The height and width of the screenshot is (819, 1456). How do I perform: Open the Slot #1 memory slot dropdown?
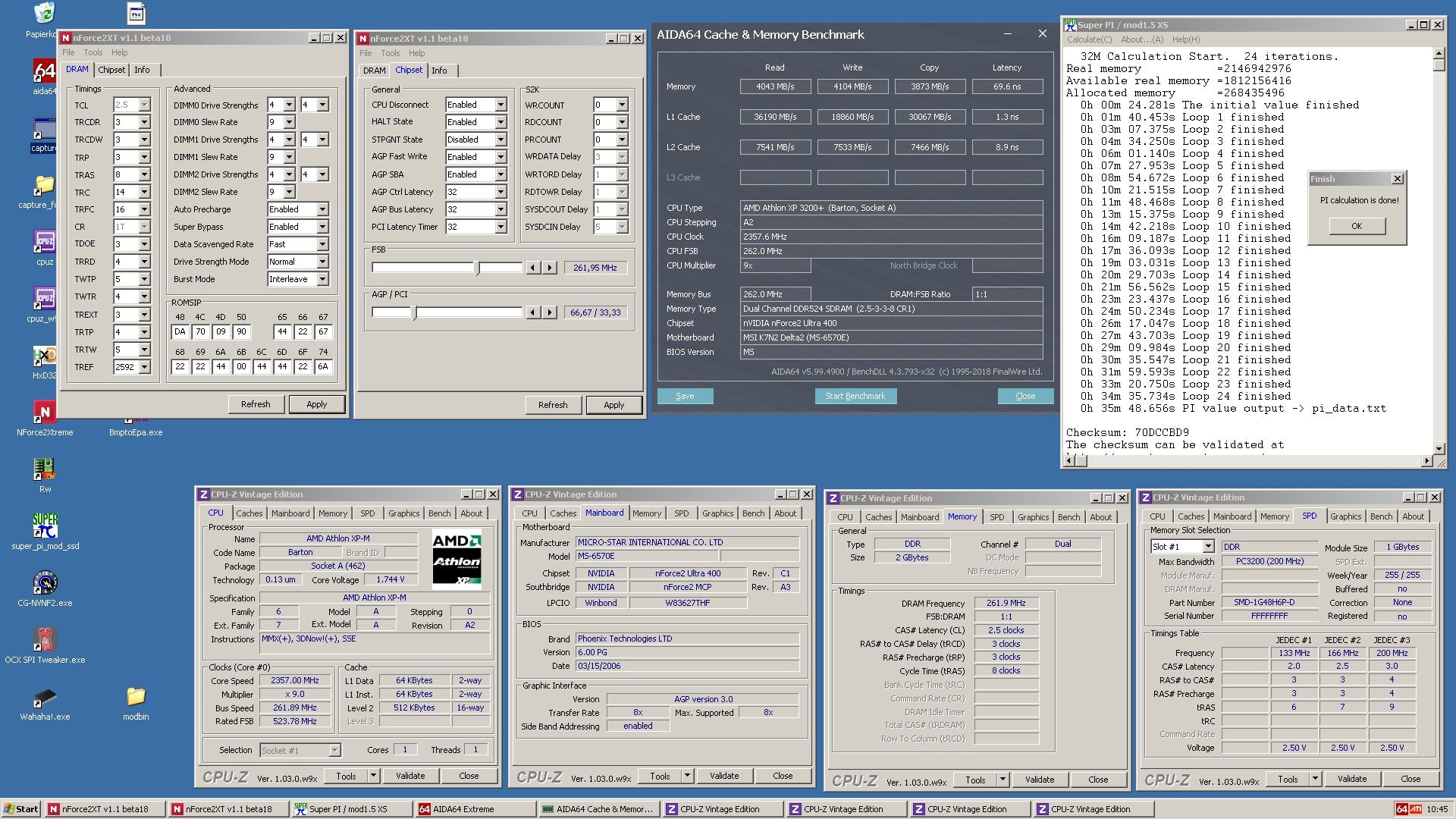pyautogui.click(x=1208, y=547)
